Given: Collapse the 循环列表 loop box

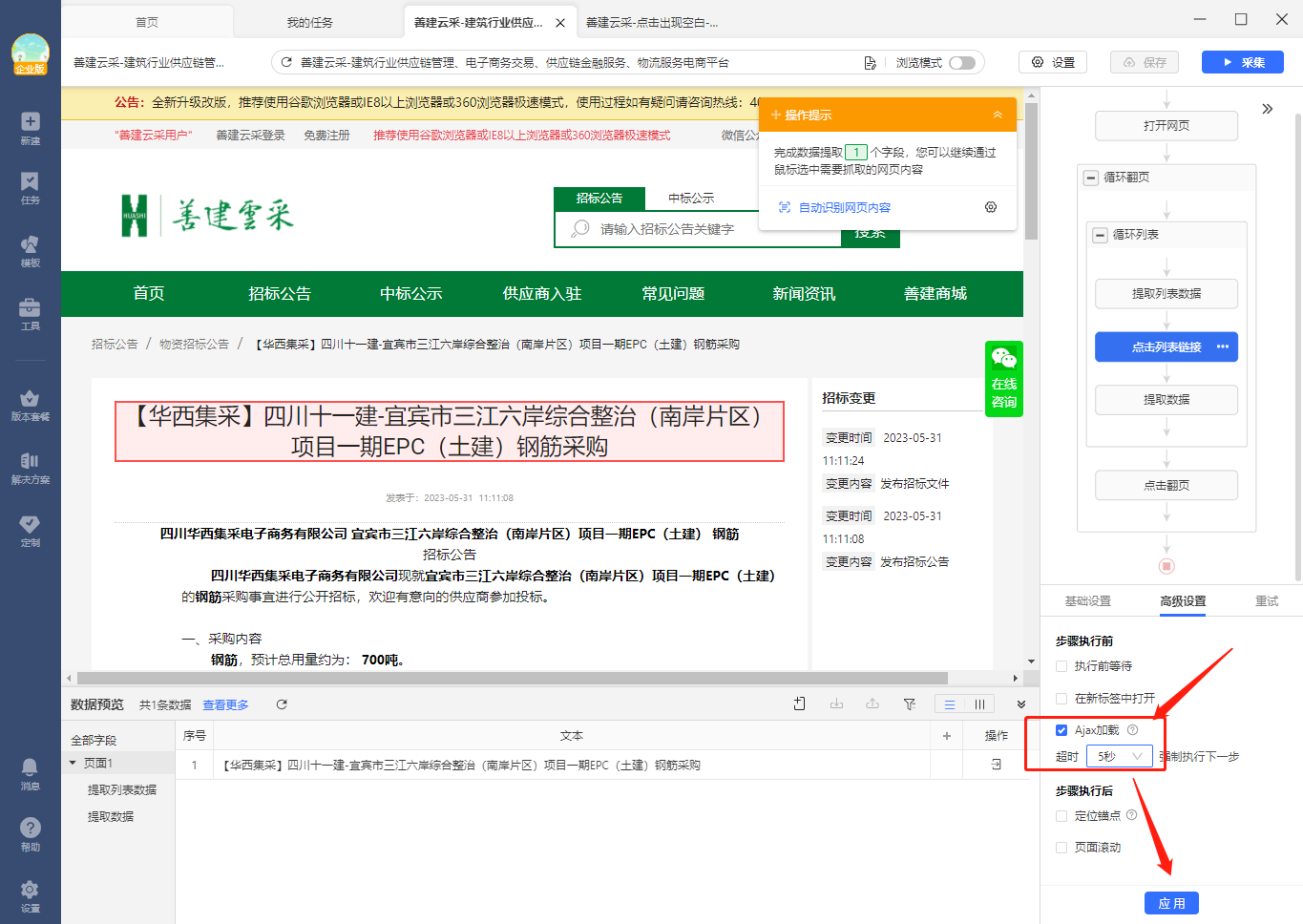Looking at the screenshot, I should (1101, 235).
